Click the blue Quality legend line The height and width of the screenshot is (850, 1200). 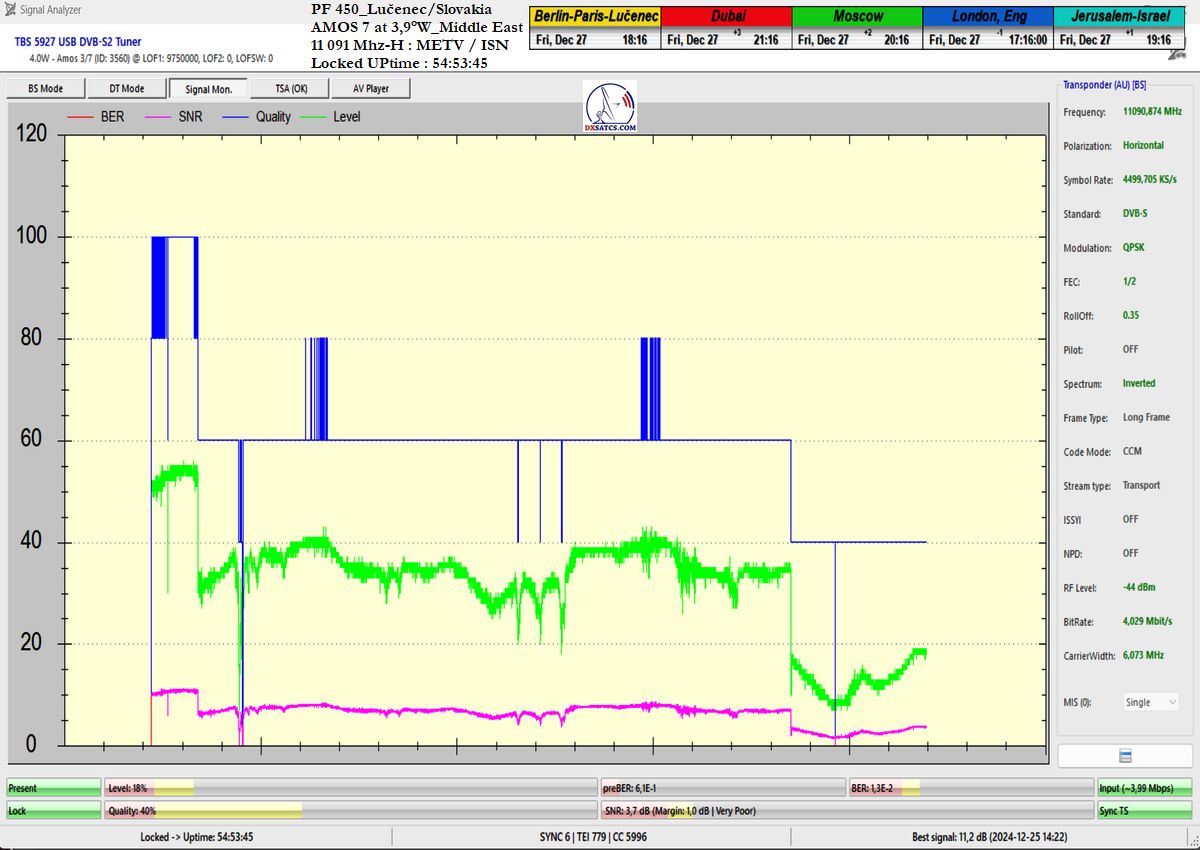[233, 117]
